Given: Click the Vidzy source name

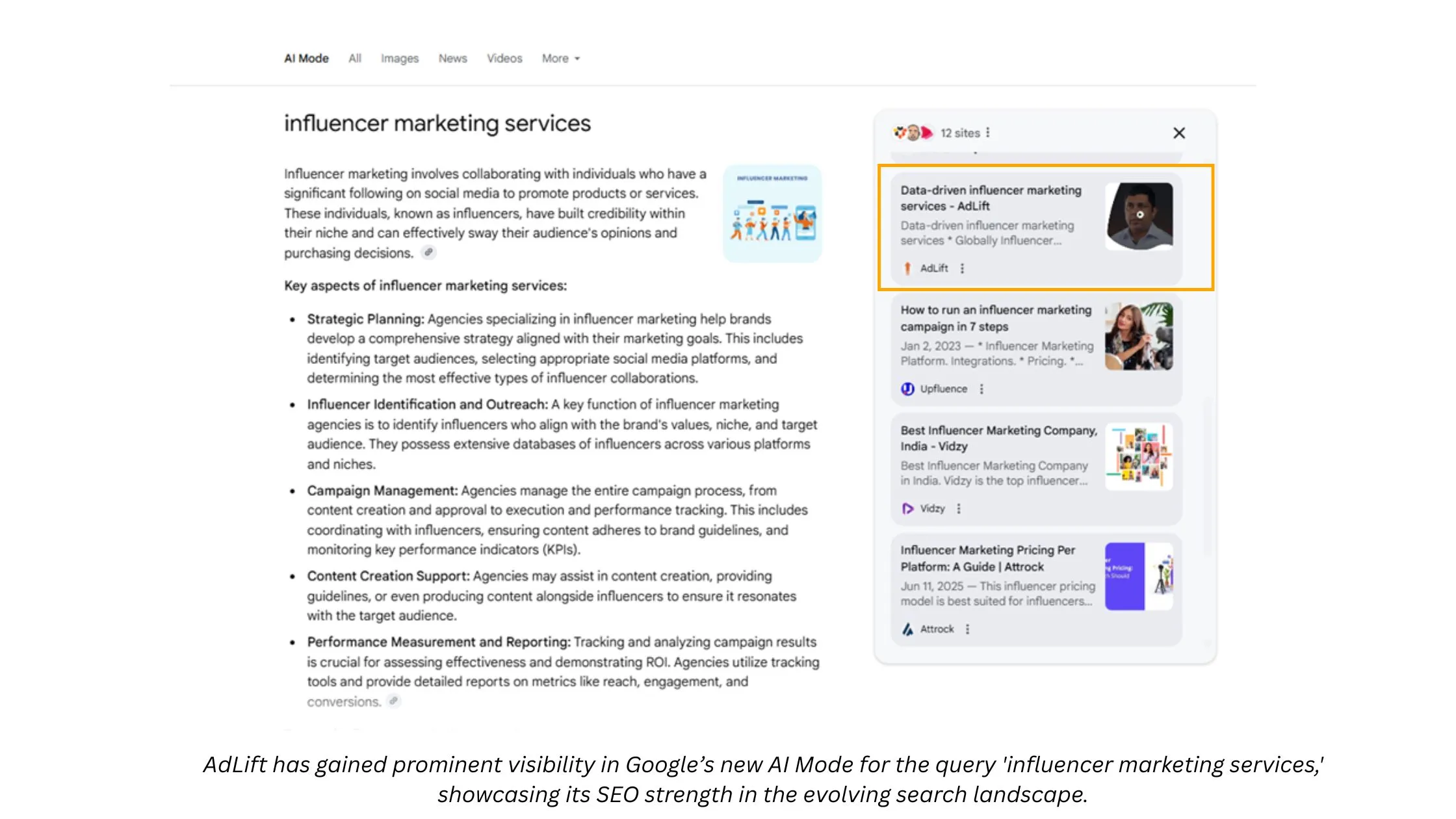Looking at the screenshot, I should (x=933, y=509).
